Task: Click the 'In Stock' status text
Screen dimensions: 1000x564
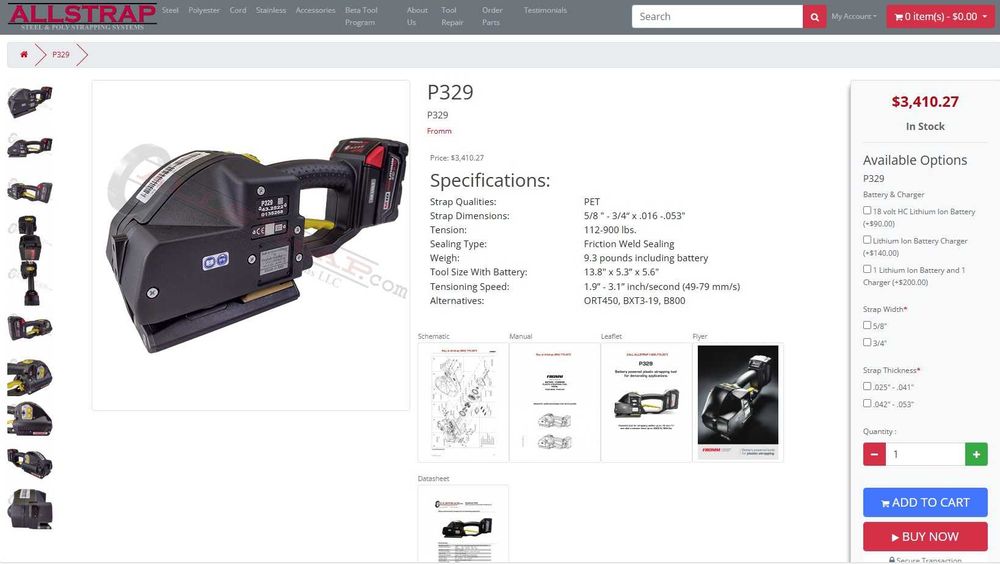Action: pos(925,126)
